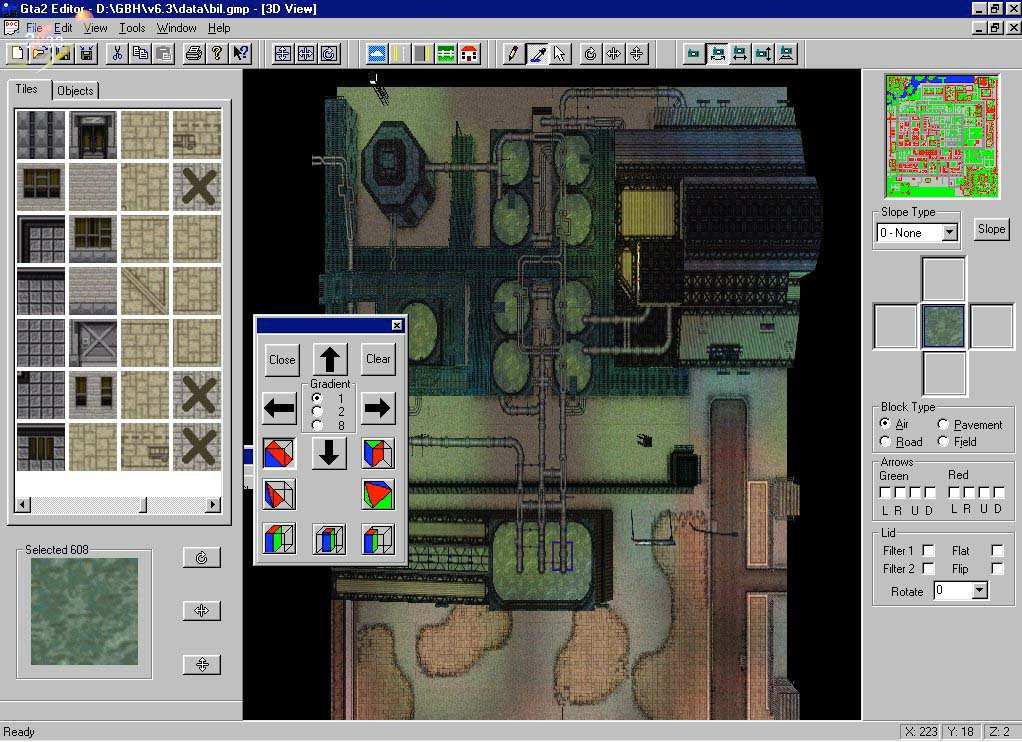Click the first teal view-mode toolbar icon
The image size is (1022, 742).
694,53
